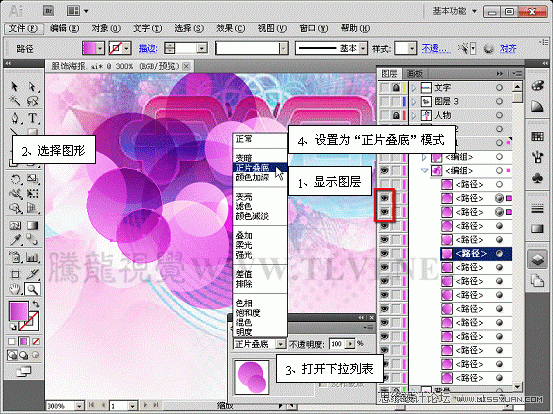Screen dimensions: 553x414
Task: Open the Symbols panel club icon in dock
Action: coord(537,178)
